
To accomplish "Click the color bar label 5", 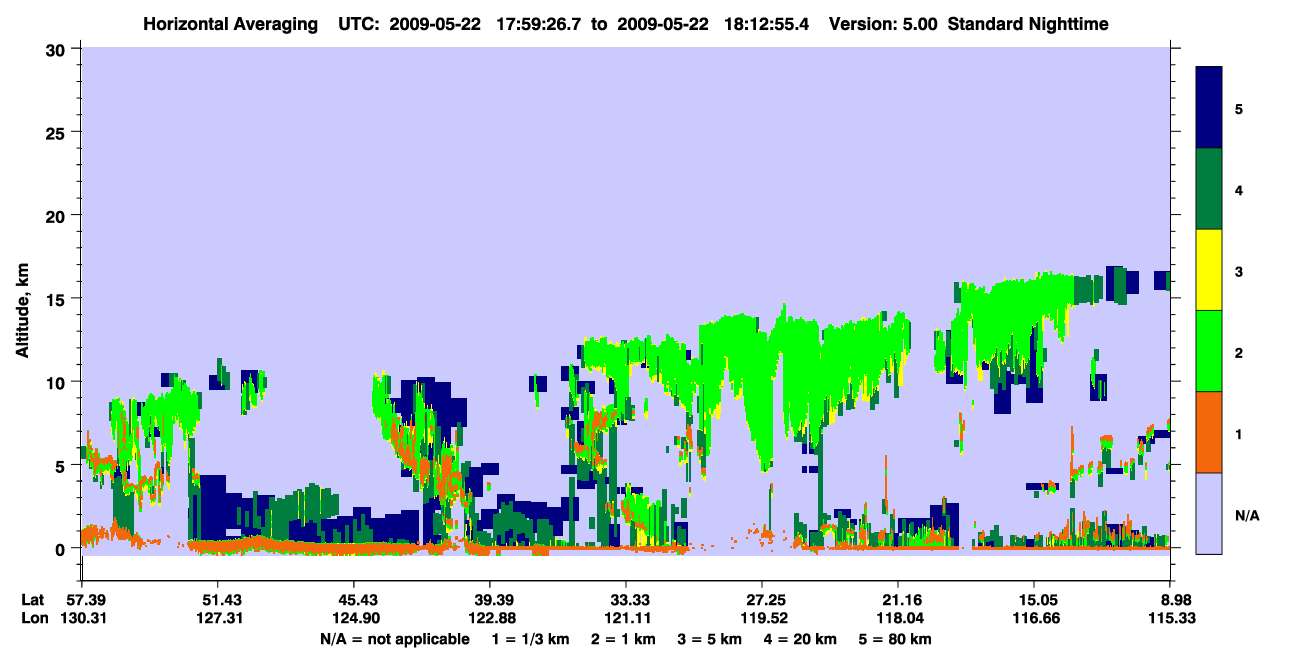I will click(1238, 108).
